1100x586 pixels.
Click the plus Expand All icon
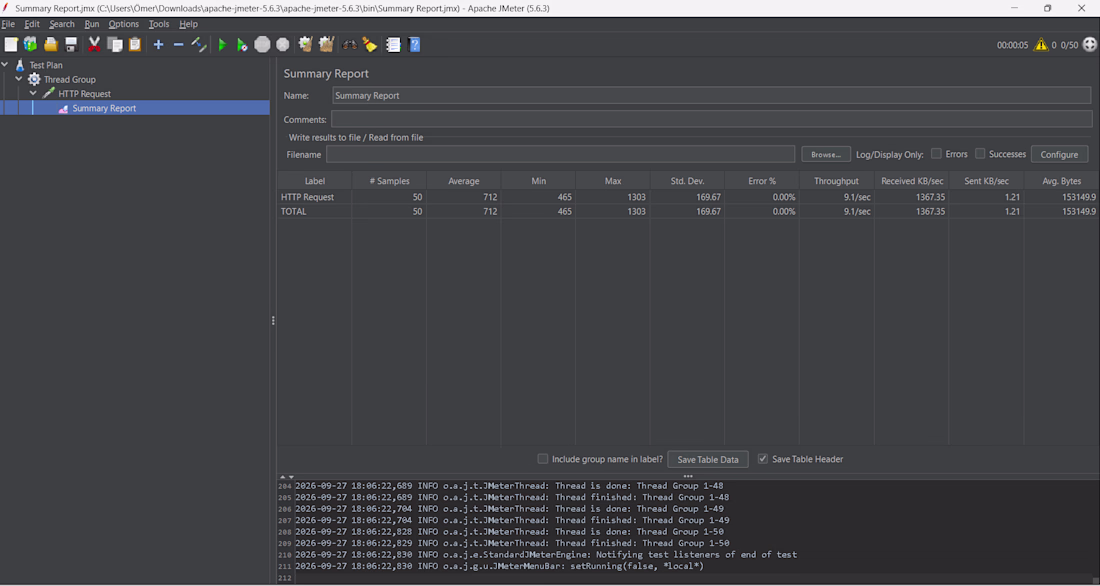159,45
